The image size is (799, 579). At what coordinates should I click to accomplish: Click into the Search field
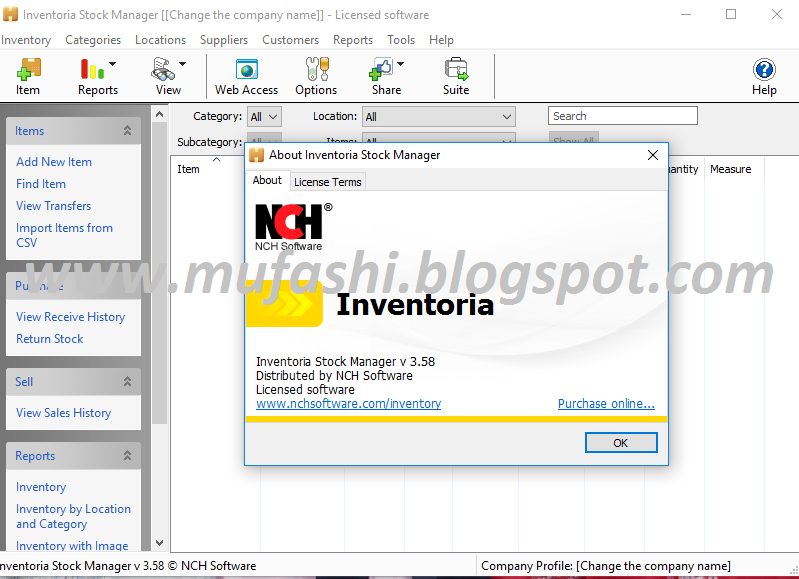(623, 116)
